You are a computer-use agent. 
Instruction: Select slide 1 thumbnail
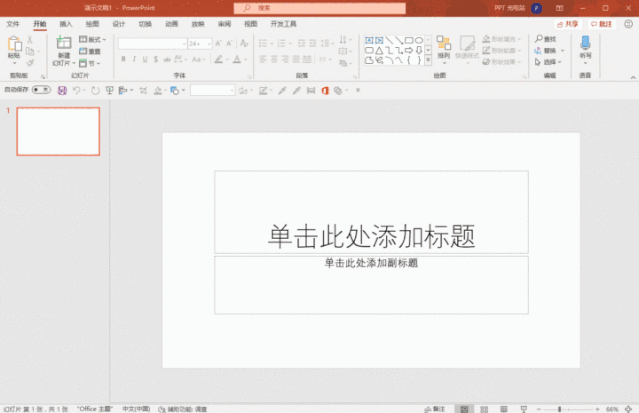point(58,131)
